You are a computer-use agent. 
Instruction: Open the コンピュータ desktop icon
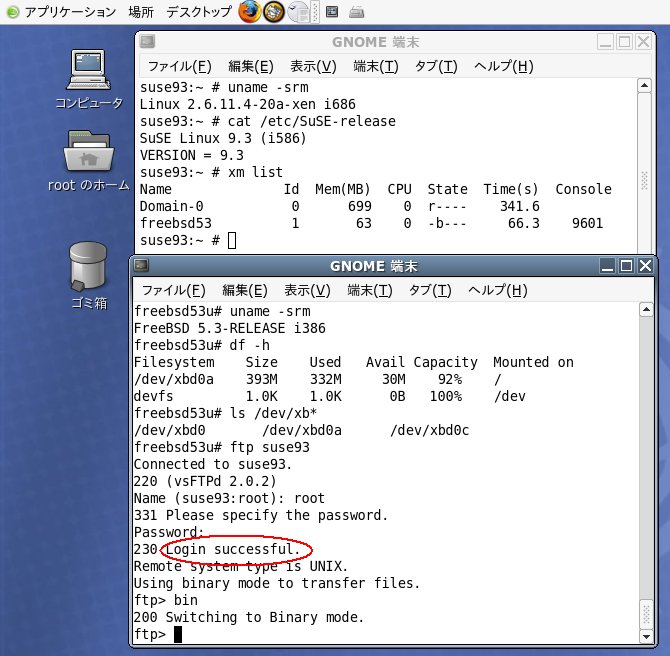pos(89,79)
